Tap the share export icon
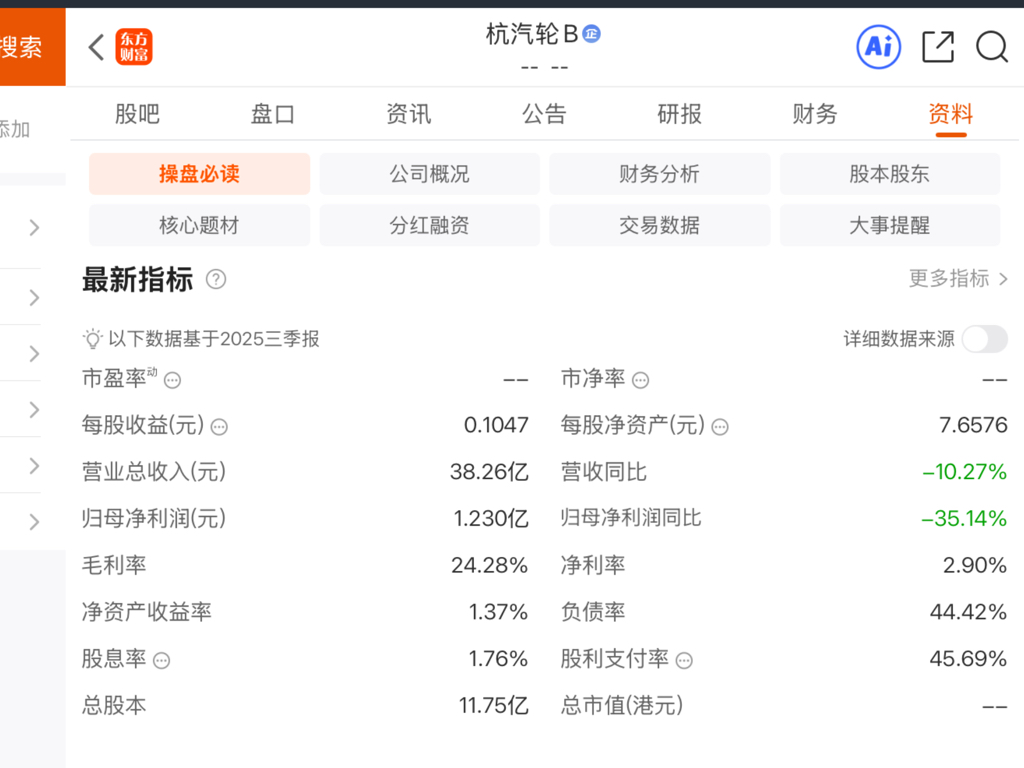This screenshot has height=768, width=1024. tap(937, 47)
